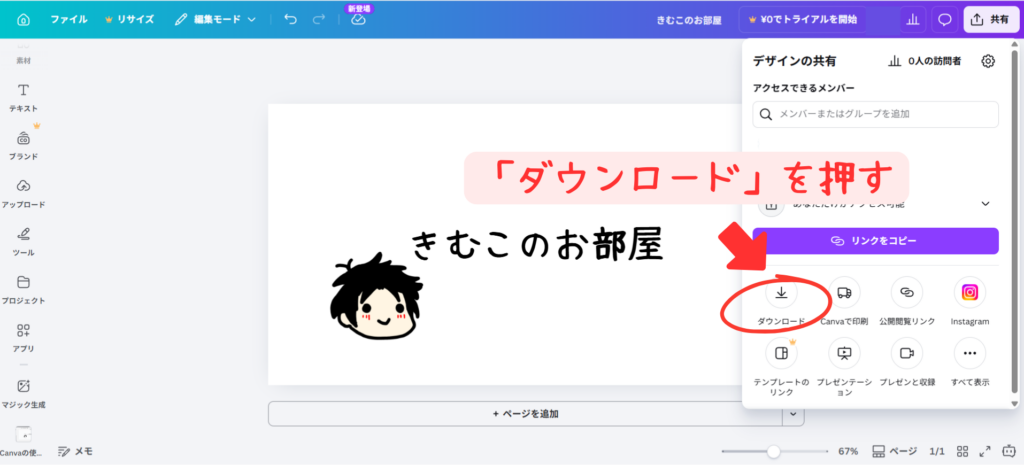1024x465 pixels.
Task: Select the テンプレートのリンク icon
Action: click(x=781, y=353)
